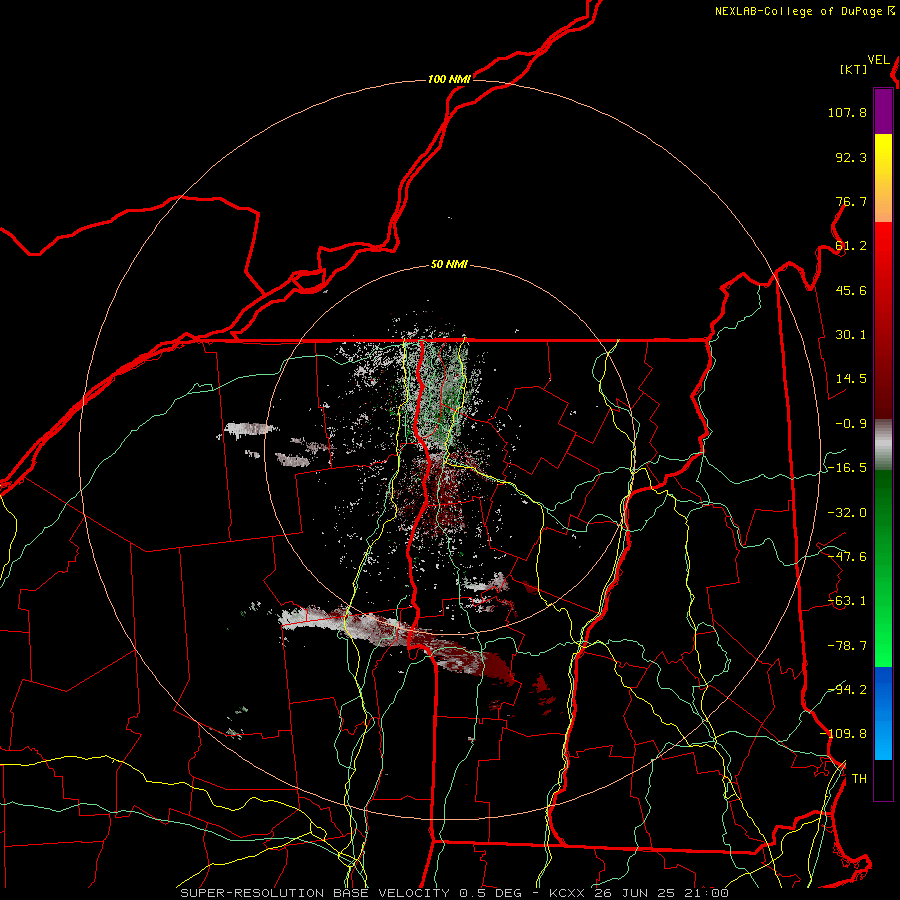900x900 pixels.
Task: Click the [KT] units label
Action: click(x=854, y=69)
